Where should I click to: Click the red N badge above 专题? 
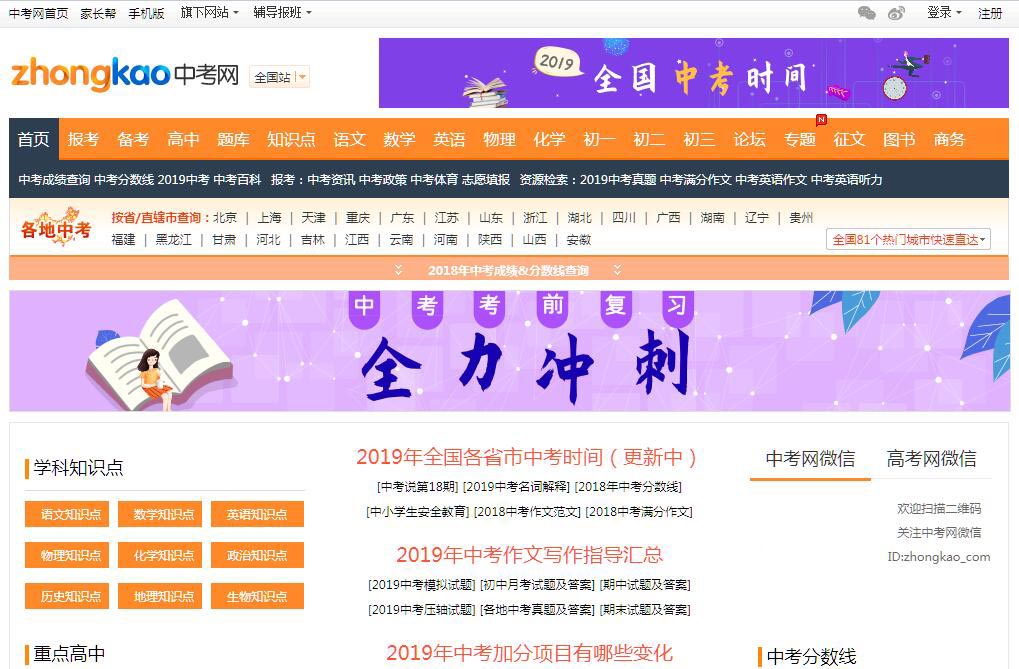(x=821, y=120)
